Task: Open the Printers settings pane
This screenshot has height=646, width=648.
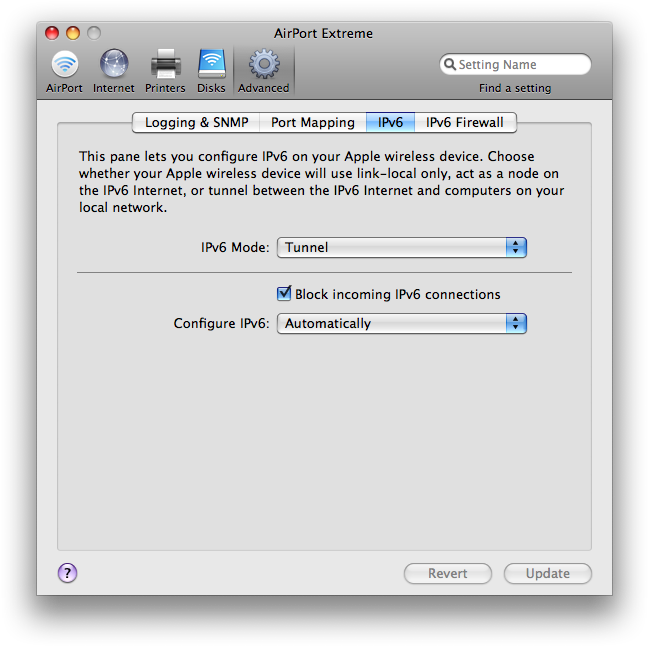Action: click(x=165, y=71)
